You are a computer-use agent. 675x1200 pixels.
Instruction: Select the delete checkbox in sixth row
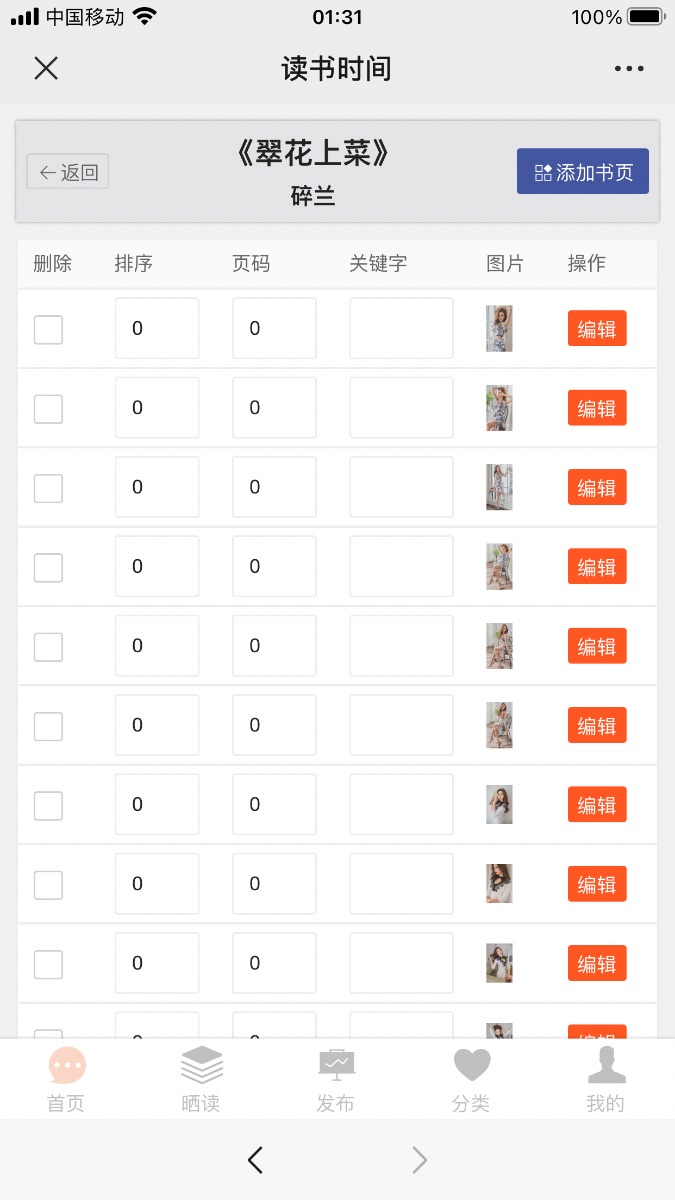click(x=48, y=726)
